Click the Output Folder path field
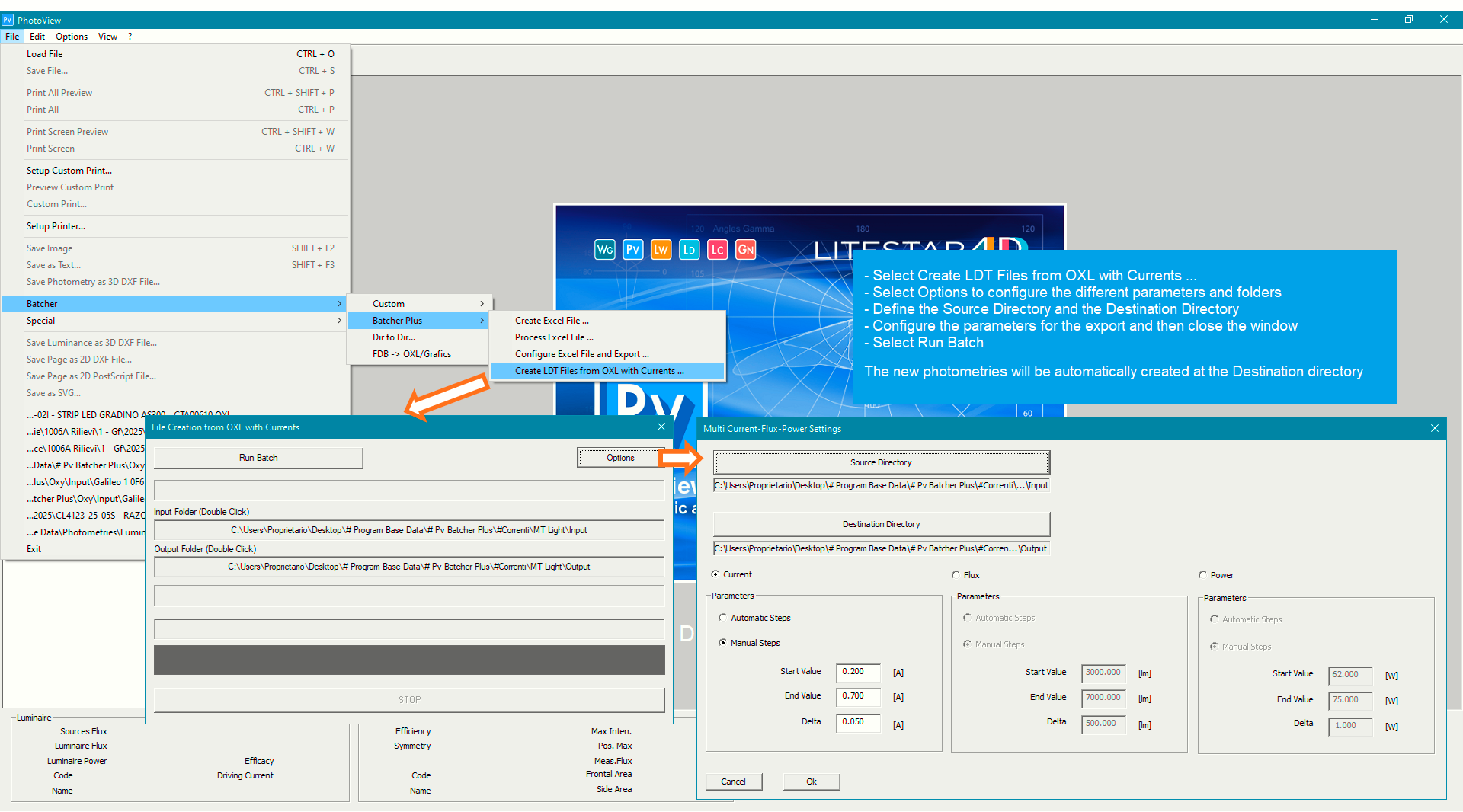Viewport: 1463px width, 812px height. click(x=409, y=567)
